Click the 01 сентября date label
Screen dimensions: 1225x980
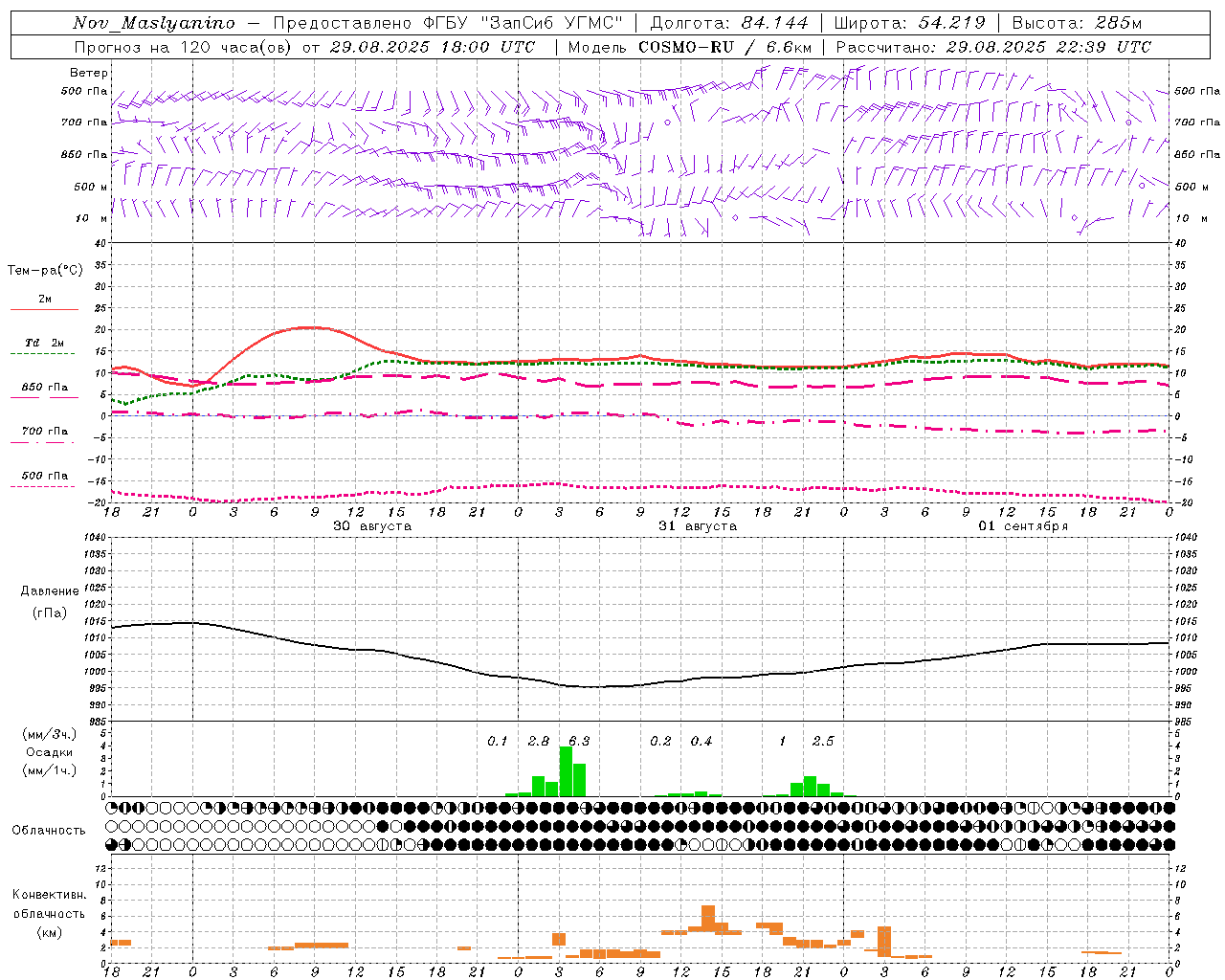pyautogui.click(x=1023, y=526)
